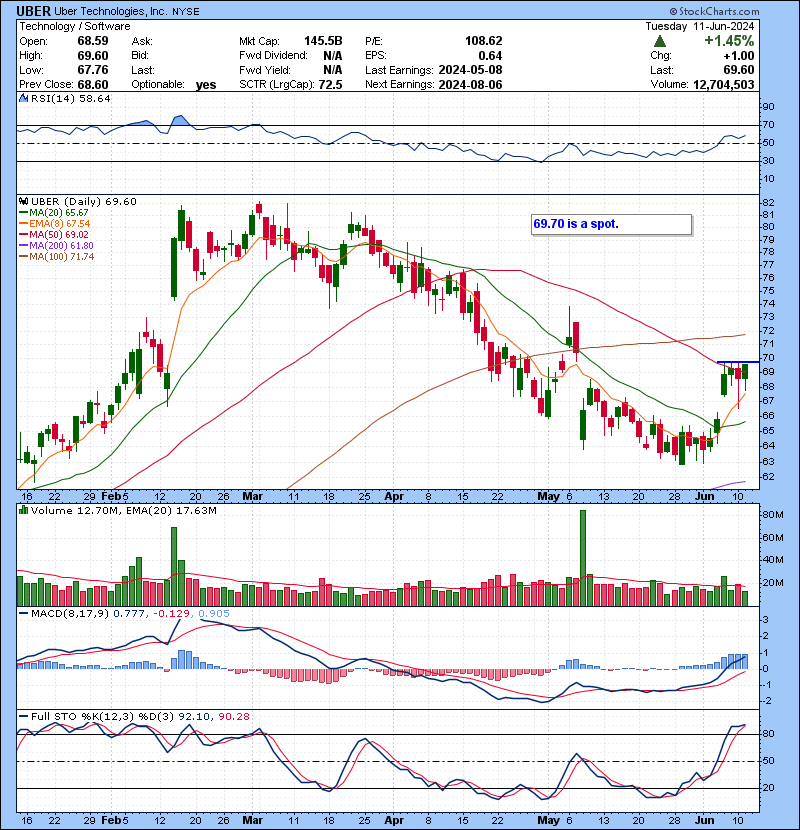The height and width of the screenshot is (830, 800).
Task: Click the StockCharts.com watermark text
Action: [714, 11]
